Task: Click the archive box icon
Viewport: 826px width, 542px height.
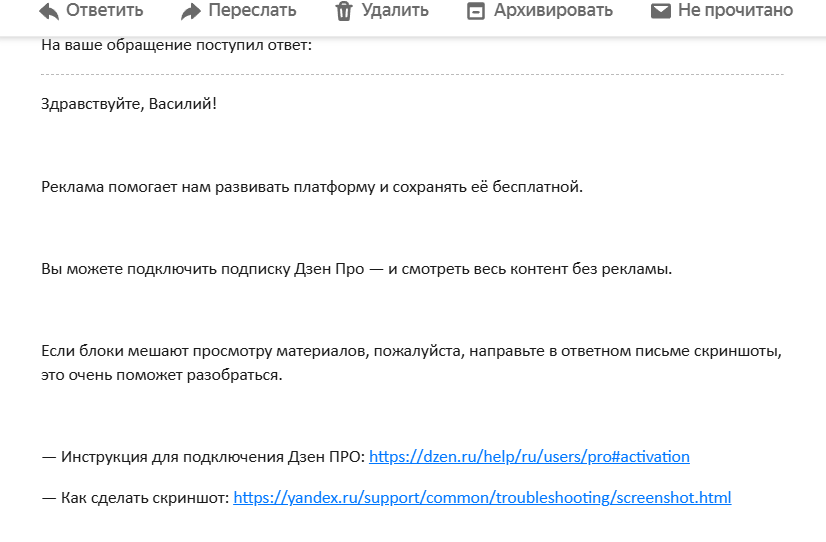Action: coord(476,11)
